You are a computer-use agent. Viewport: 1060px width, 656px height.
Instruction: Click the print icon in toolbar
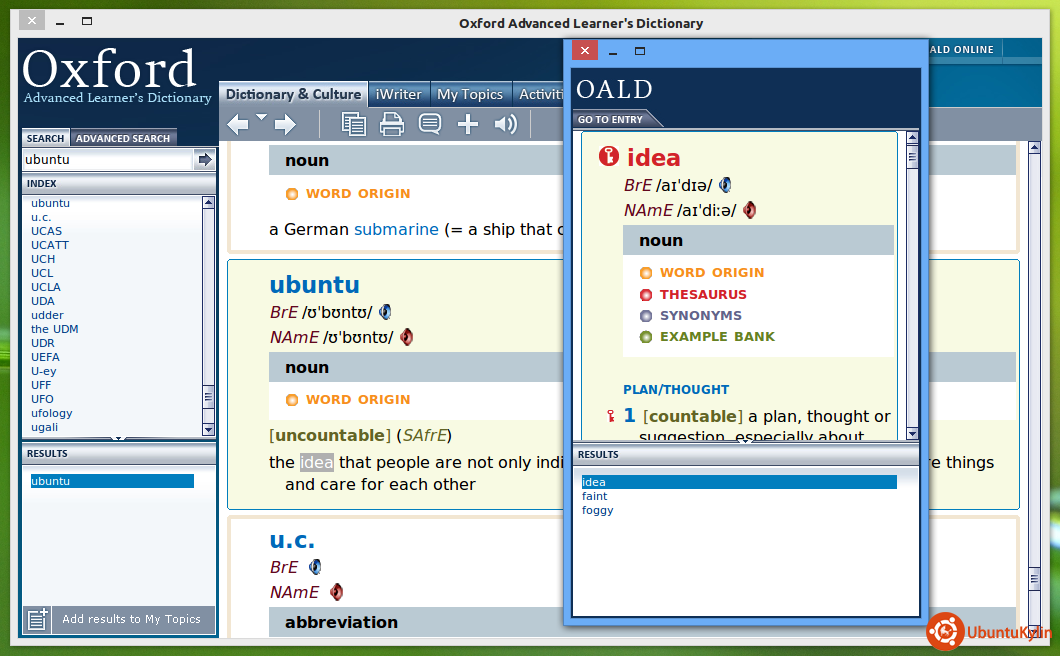click(x=391, y=124)
